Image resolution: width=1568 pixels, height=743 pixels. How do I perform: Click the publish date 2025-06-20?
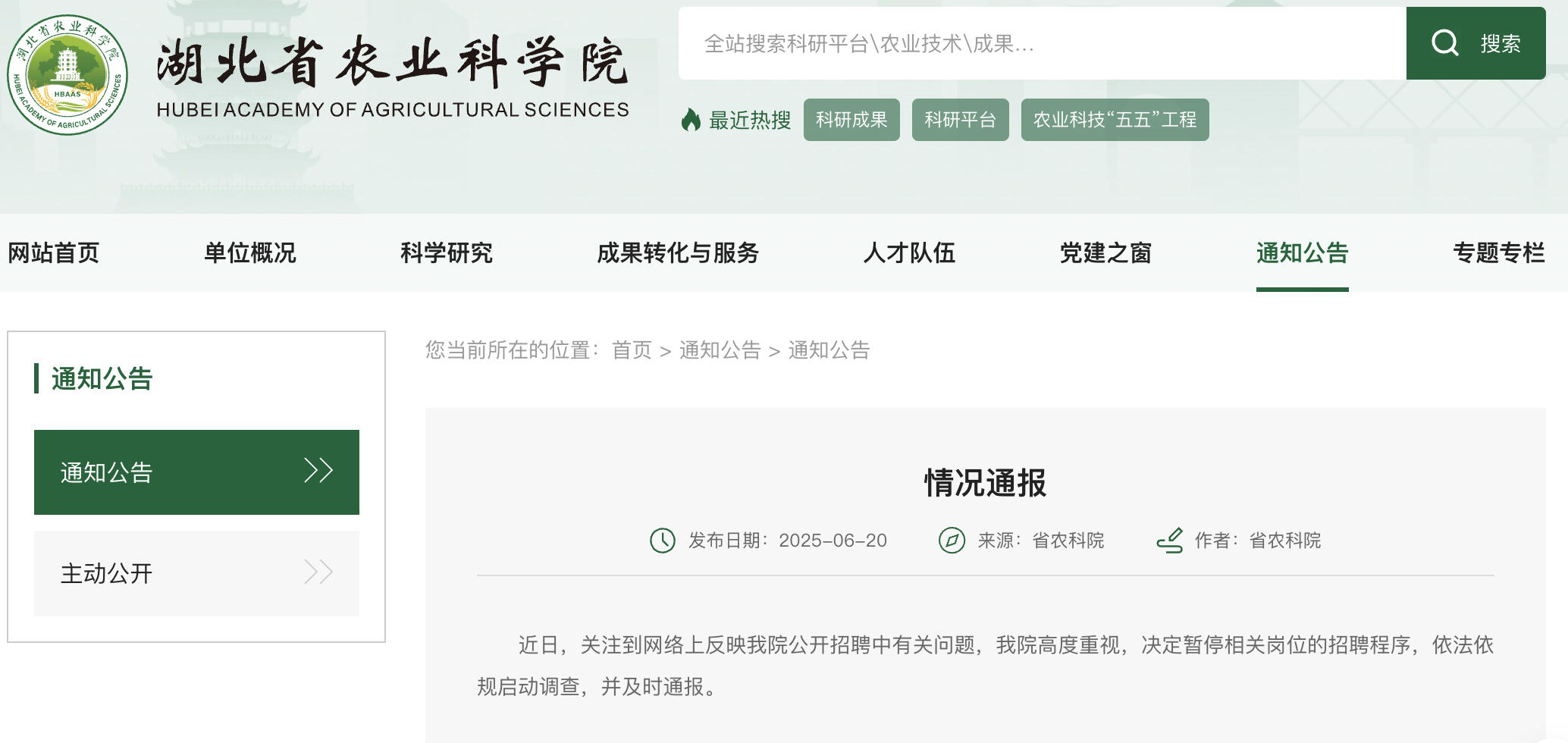click(833, 541)
